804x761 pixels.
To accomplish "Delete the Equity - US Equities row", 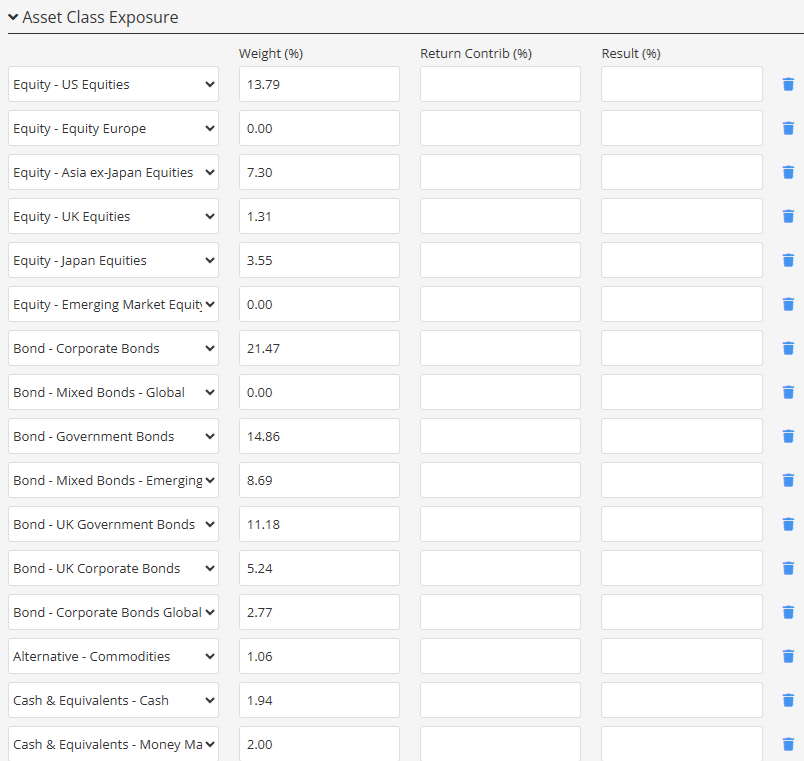I will (788, 84).
